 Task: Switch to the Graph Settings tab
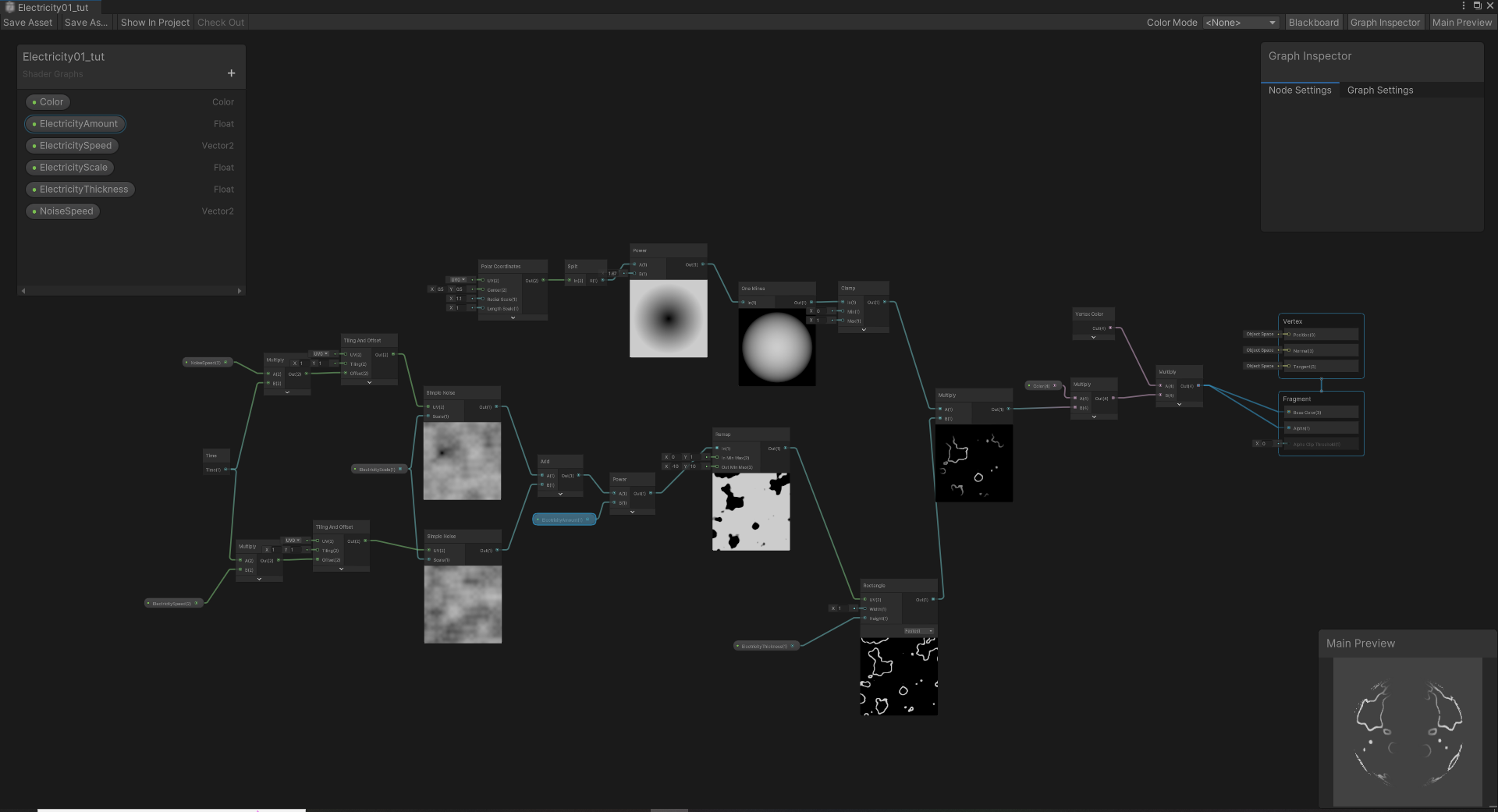(1379, 90)
